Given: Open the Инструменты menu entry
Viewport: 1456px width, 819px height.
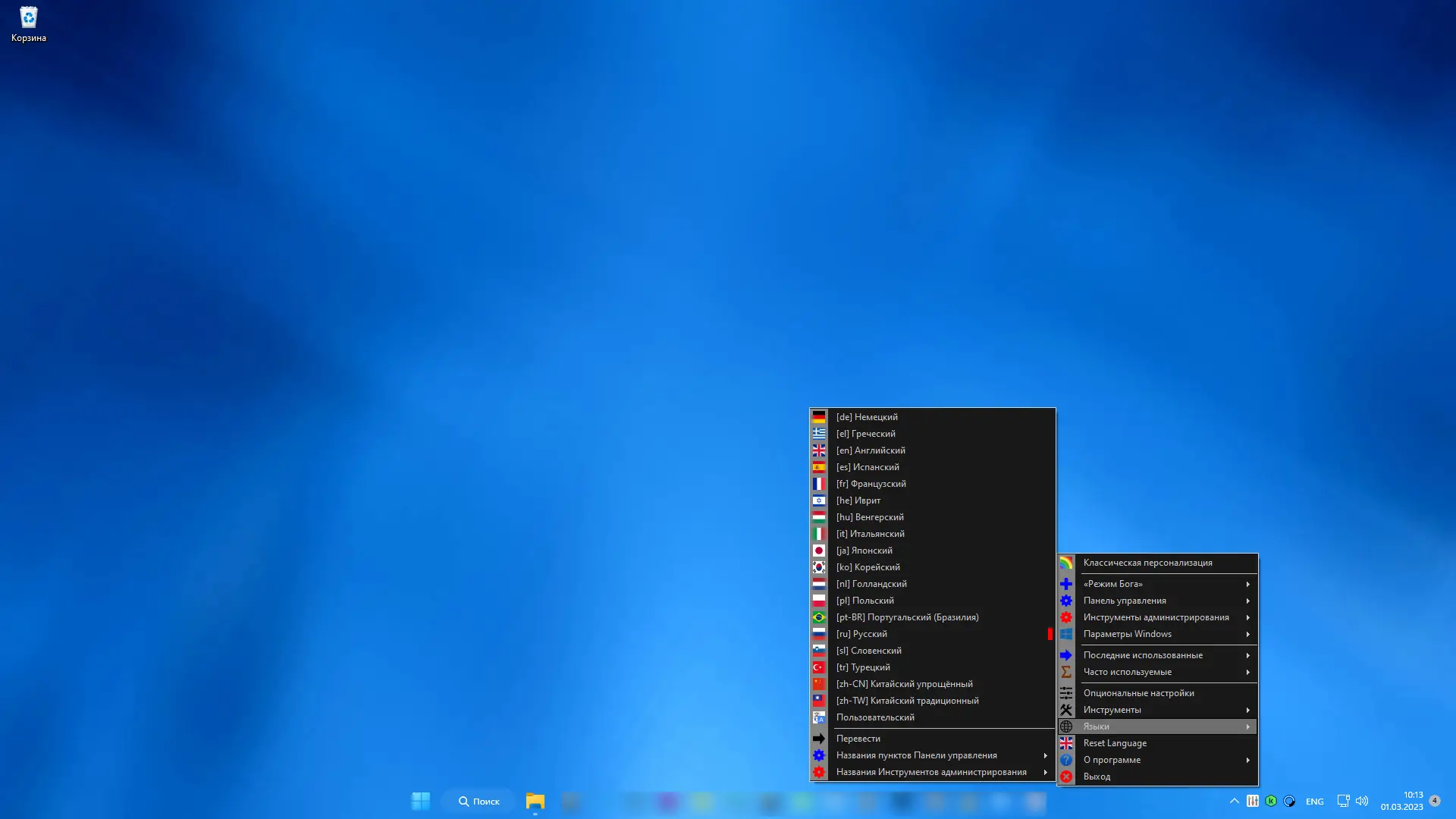Looking at the screenshot, I should pos(1112,710).
